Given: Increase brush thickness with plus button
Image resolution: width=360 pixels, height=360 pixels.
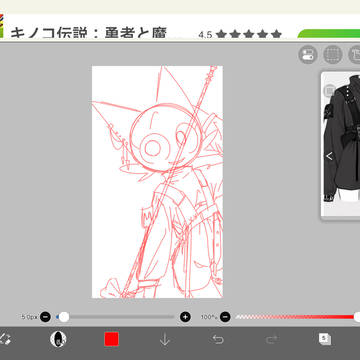Looking at the screenshot, I should 185,317.
